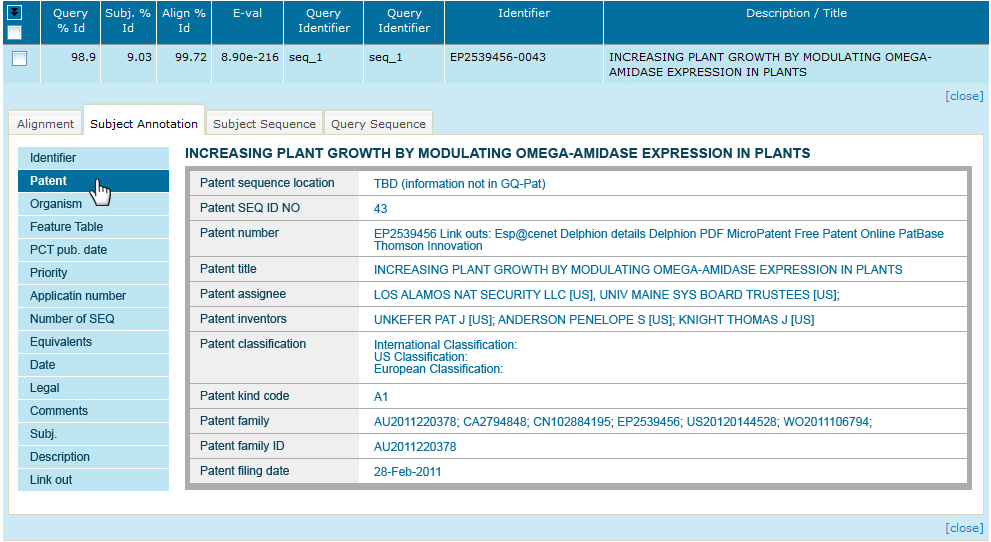Sort by Align % Id column header
The image size is (991, 542).
coord(184,21)
